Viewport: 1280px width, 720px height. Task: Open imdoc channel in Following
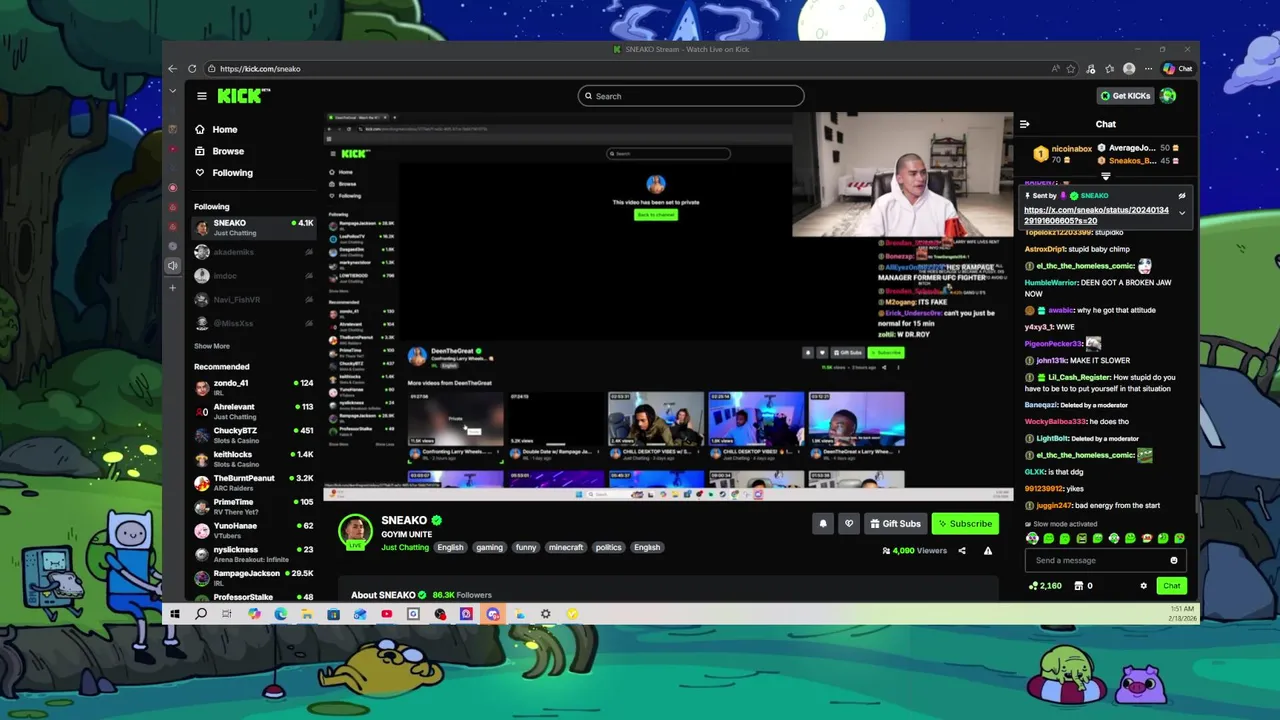click(x=253, y=276)
